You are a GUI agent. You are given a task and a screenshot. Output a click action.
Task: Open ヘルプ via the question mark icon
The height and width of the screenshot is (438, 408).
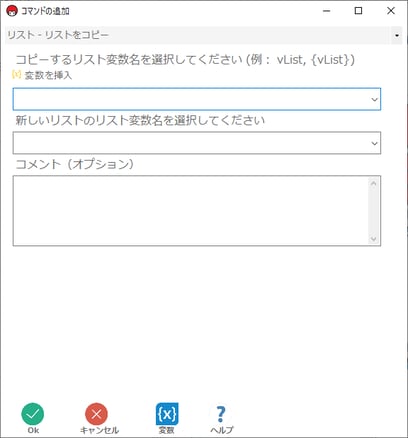[221, 414]
